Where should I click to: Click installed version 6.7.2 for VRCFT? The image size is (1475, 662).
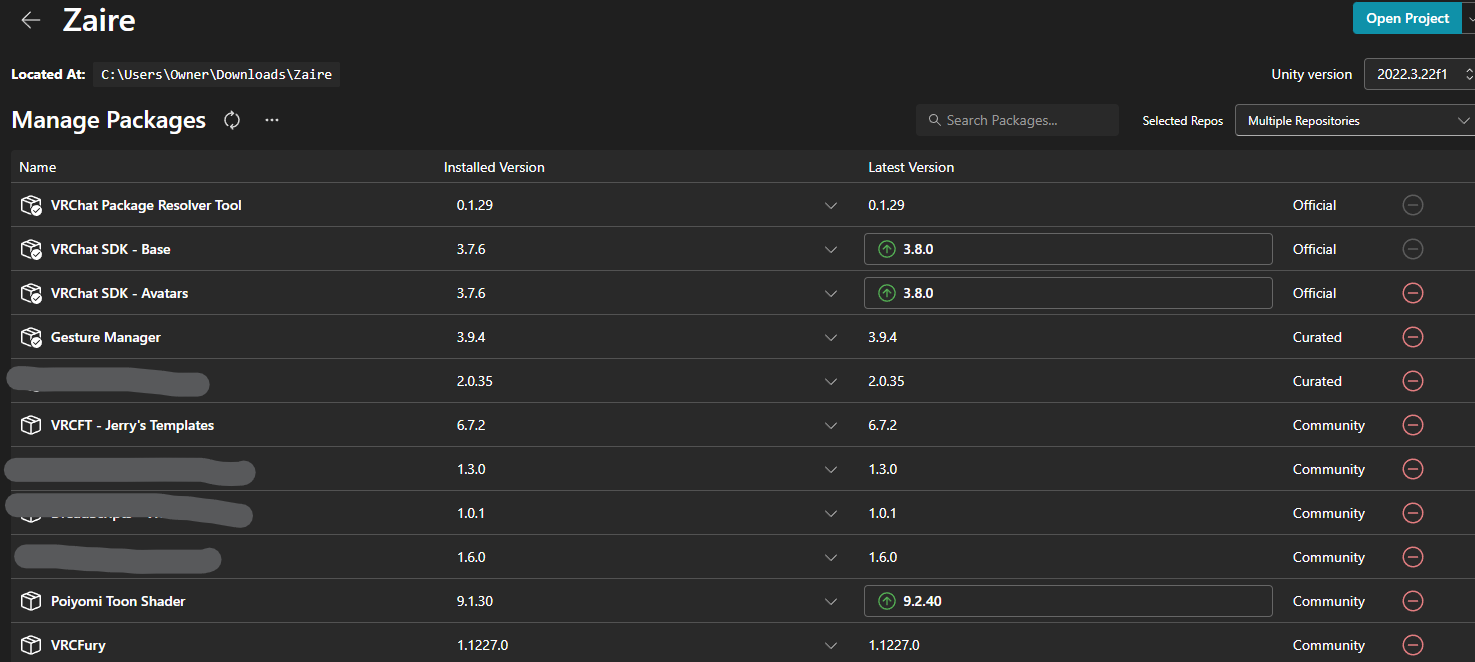pos(471,425)
